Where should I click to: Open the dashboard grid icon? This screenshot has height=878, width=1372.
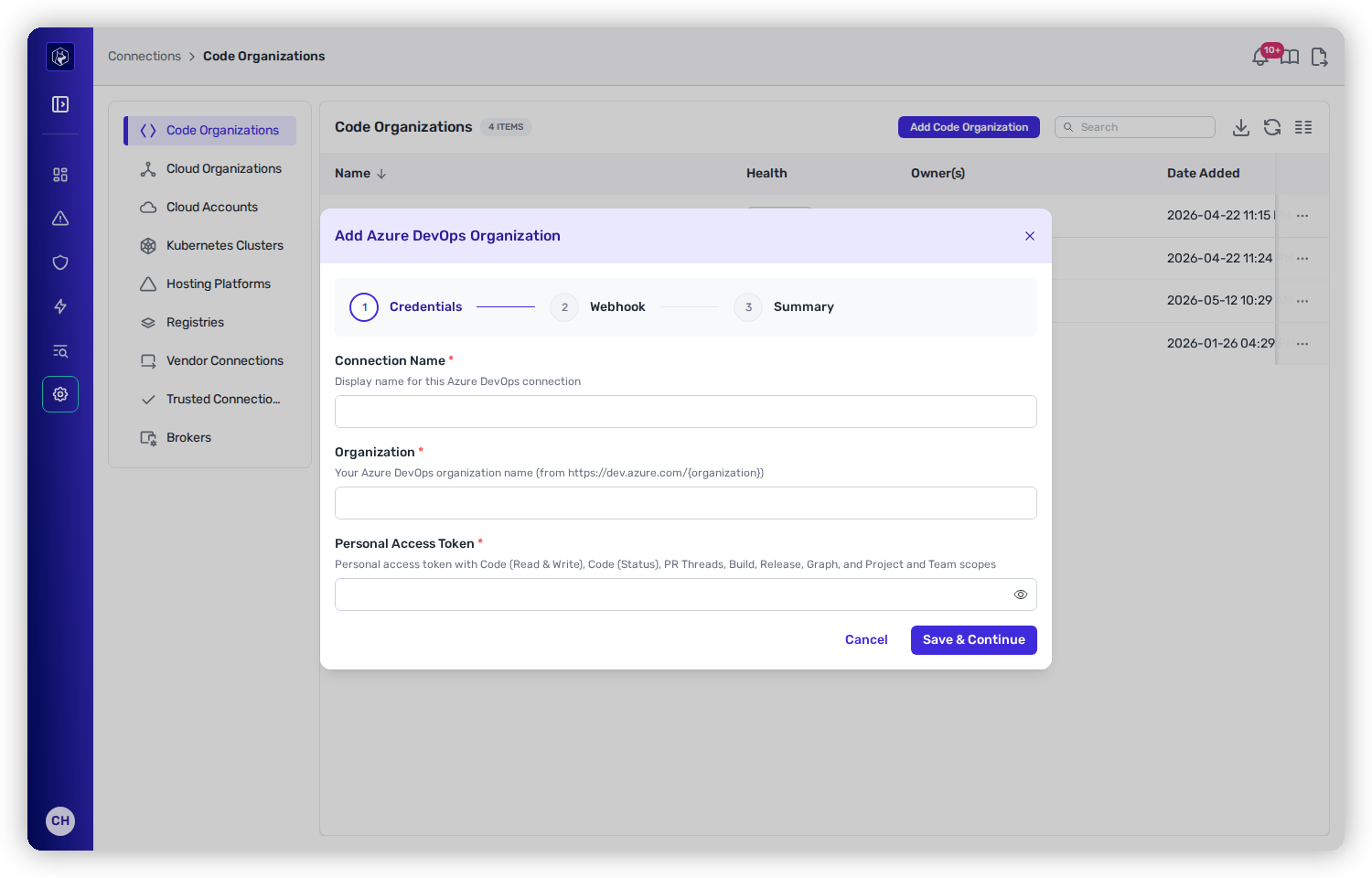pos(60,175)
